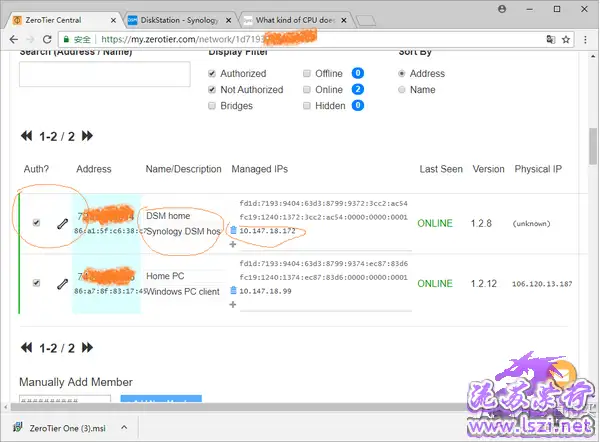This screenshot has width=600, height=442.
Task: Open ZeroTier One (3).msi download file
Action: tap(60, 428)
